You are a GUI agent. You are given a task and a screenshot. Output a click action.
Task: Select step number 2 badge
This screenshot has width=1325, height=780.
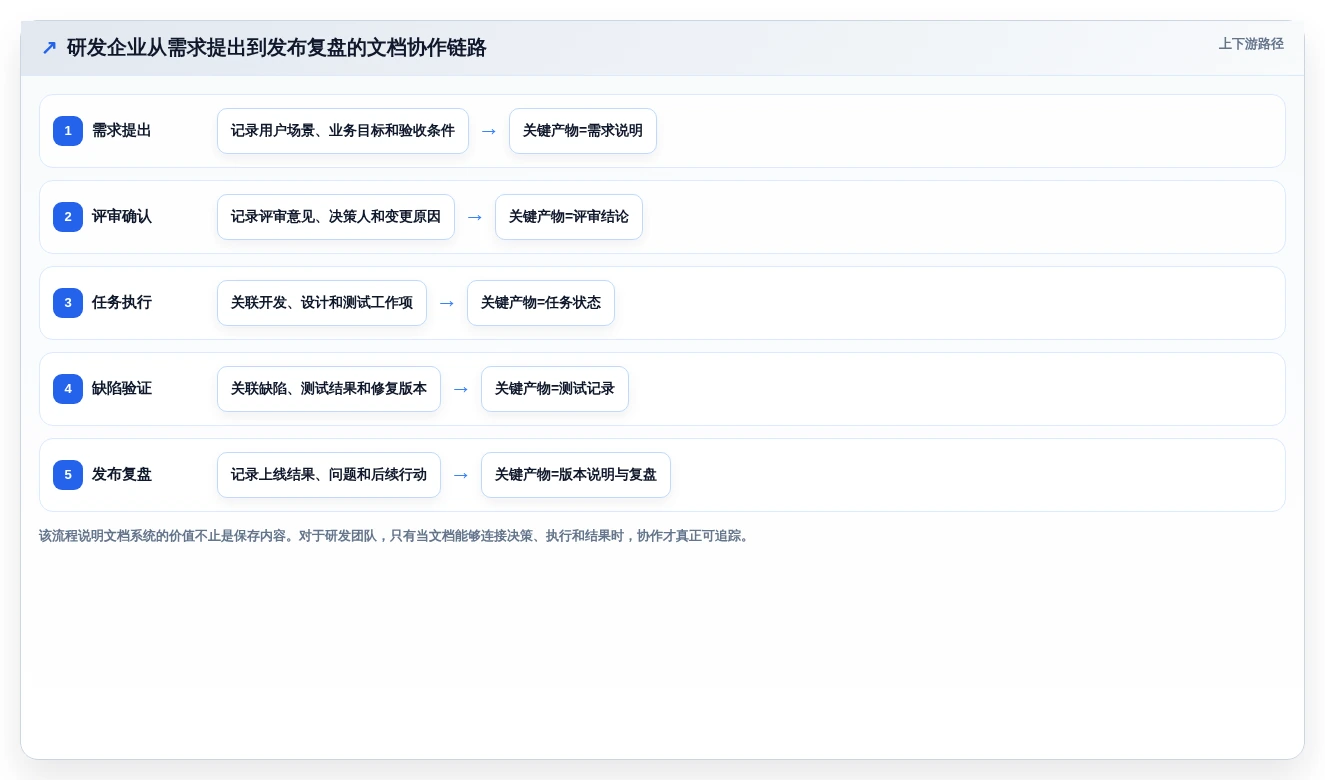point(68,217)
